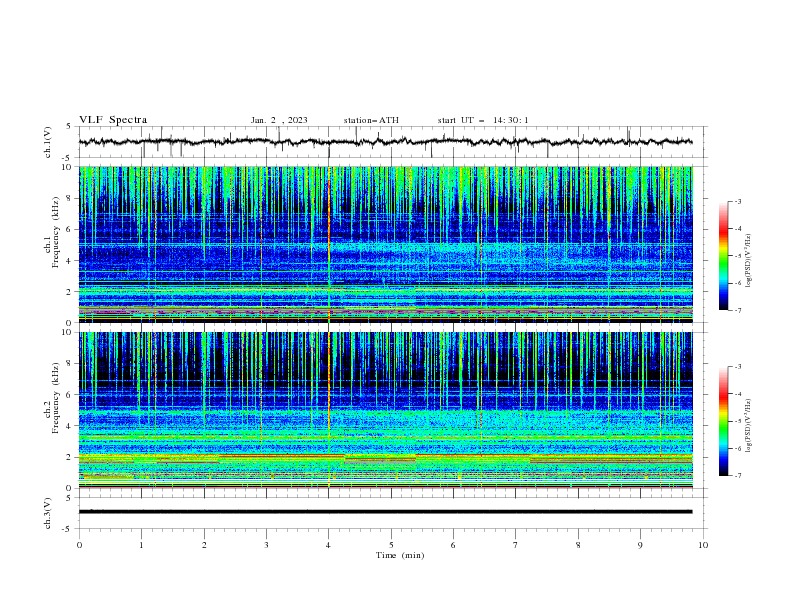The image size is (792, 612).
Task: Click the color scale bar next to the ch.1 spectrogram
Action: 723,256
